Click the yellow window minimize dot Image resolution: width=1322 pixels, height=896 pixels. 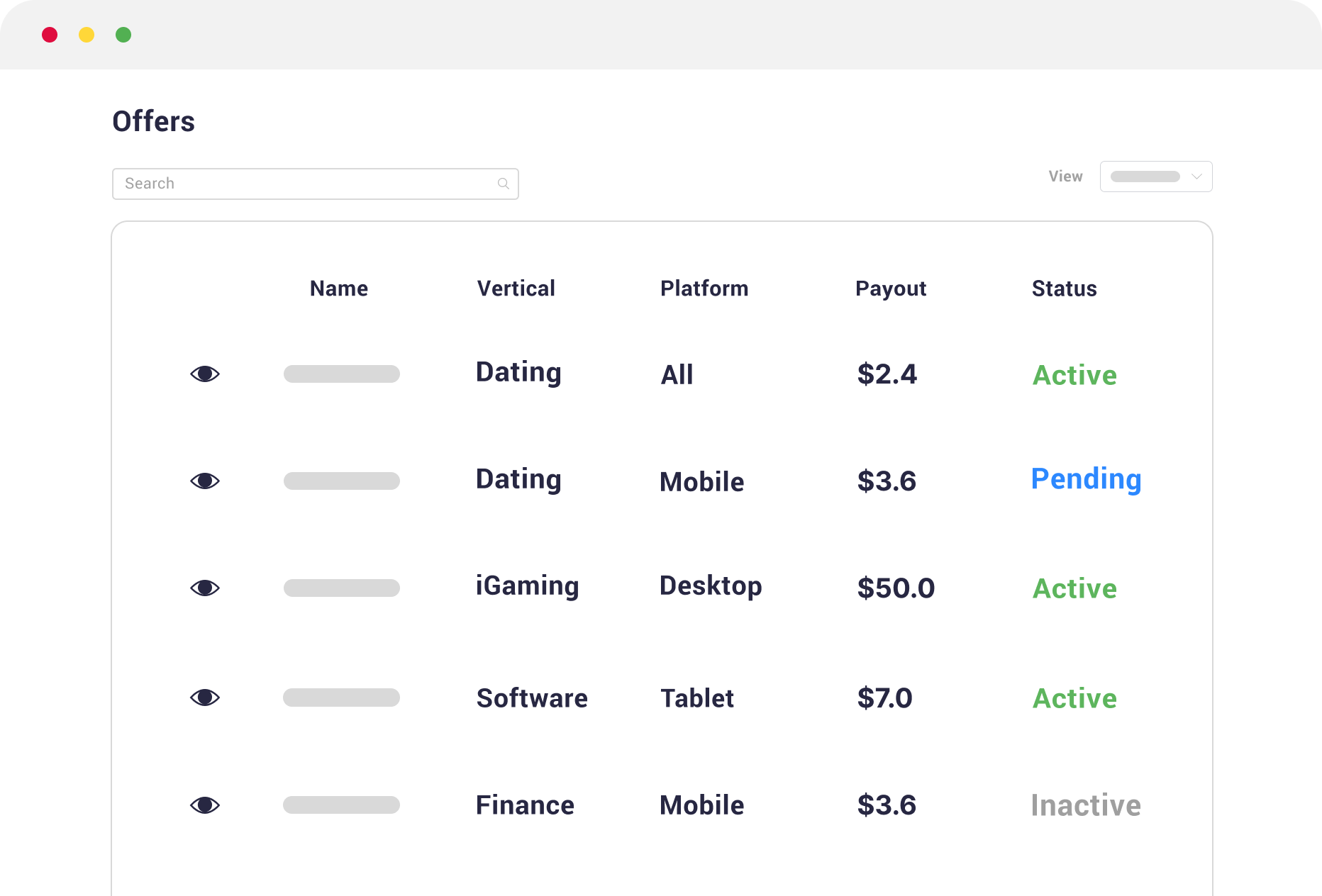tap(87, 35)
